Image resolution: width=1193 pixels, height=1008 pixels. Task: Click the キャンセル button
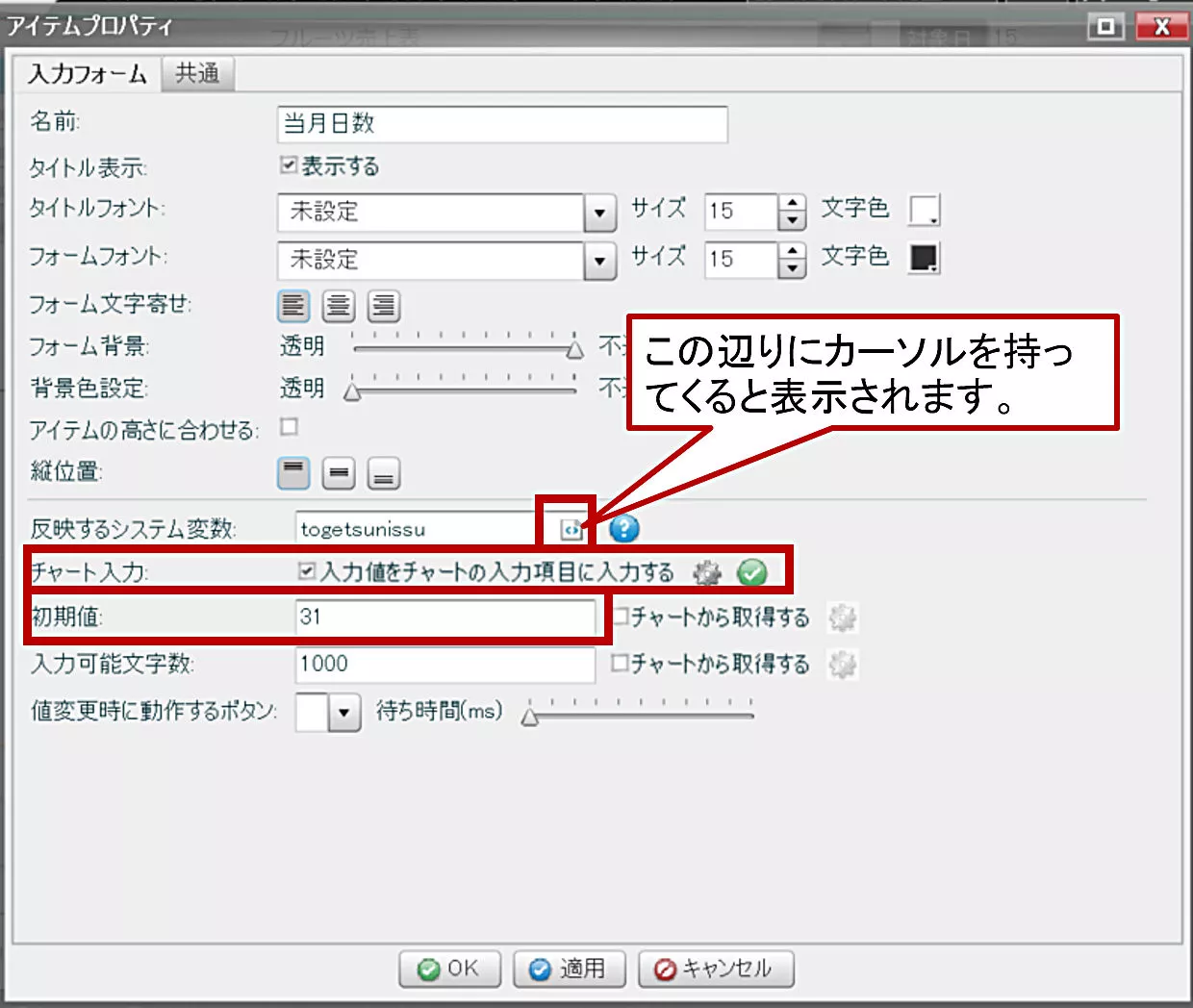pos(716,969)
